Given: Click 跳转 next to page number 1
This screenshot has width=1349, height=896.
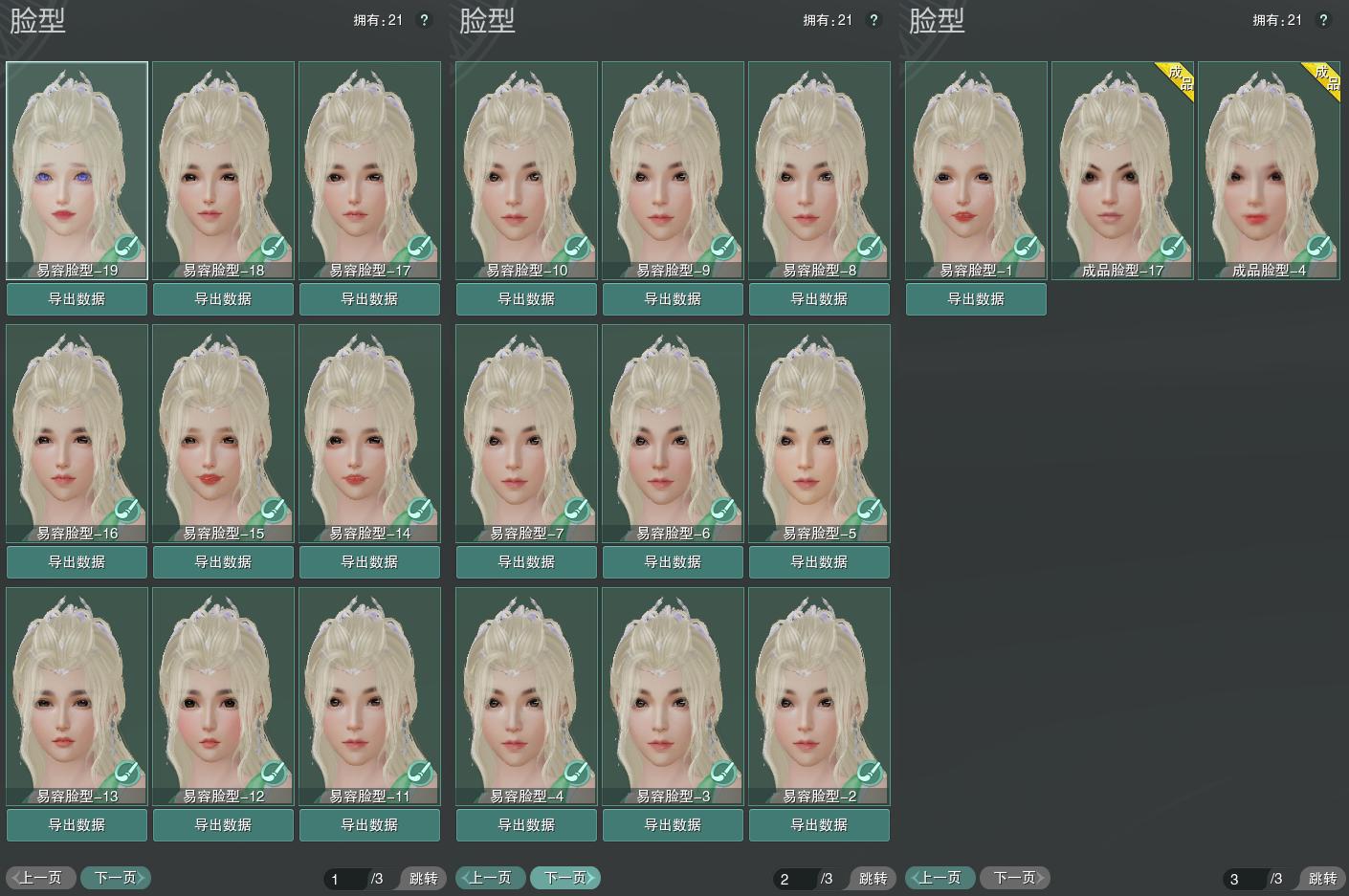Looking at the screenshot, I should (422, 879).
